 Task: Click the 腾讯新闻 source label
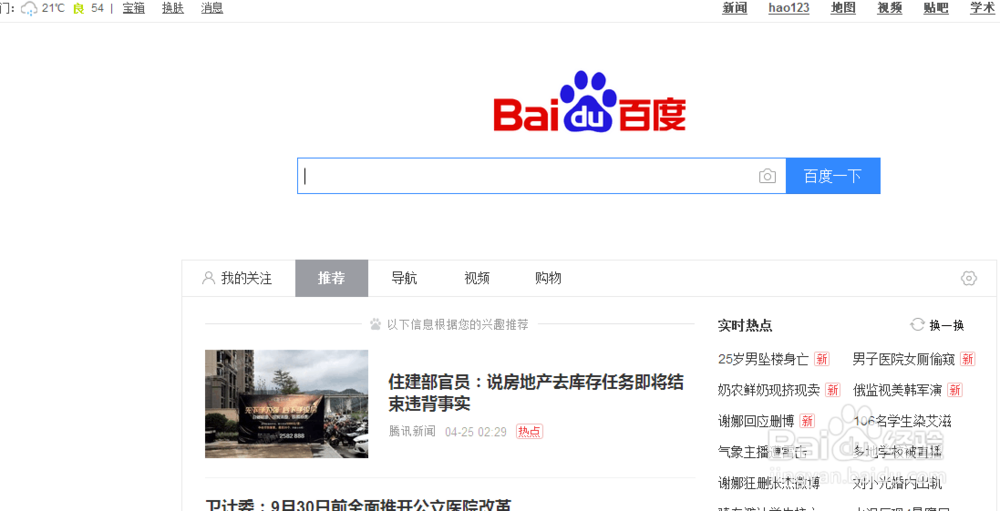coord(412,432)
